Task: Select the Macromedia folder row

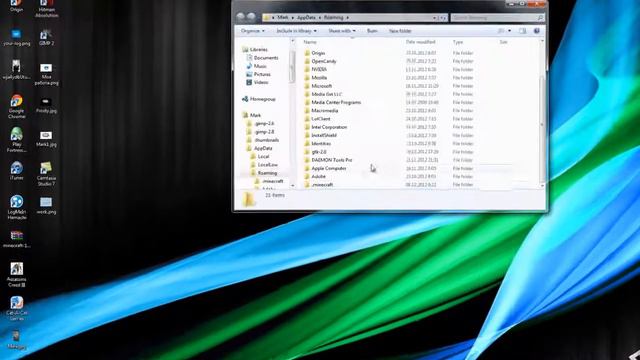Action: click(x=324, y=111)
